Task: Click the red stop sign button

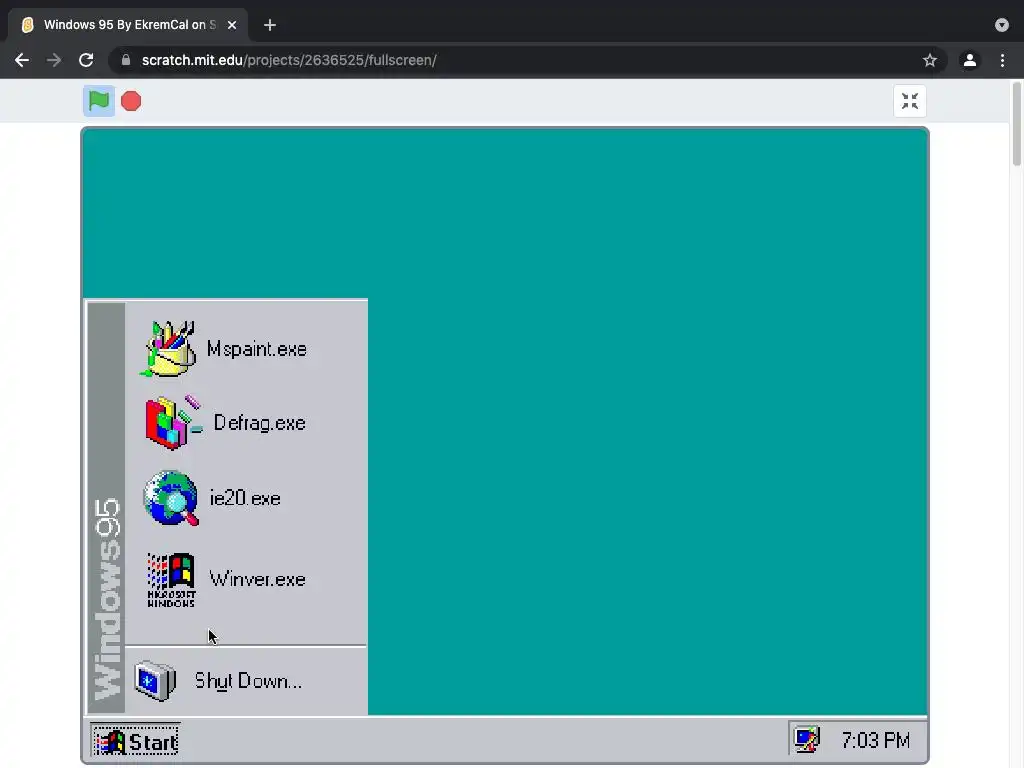Action: coord(131,101)
